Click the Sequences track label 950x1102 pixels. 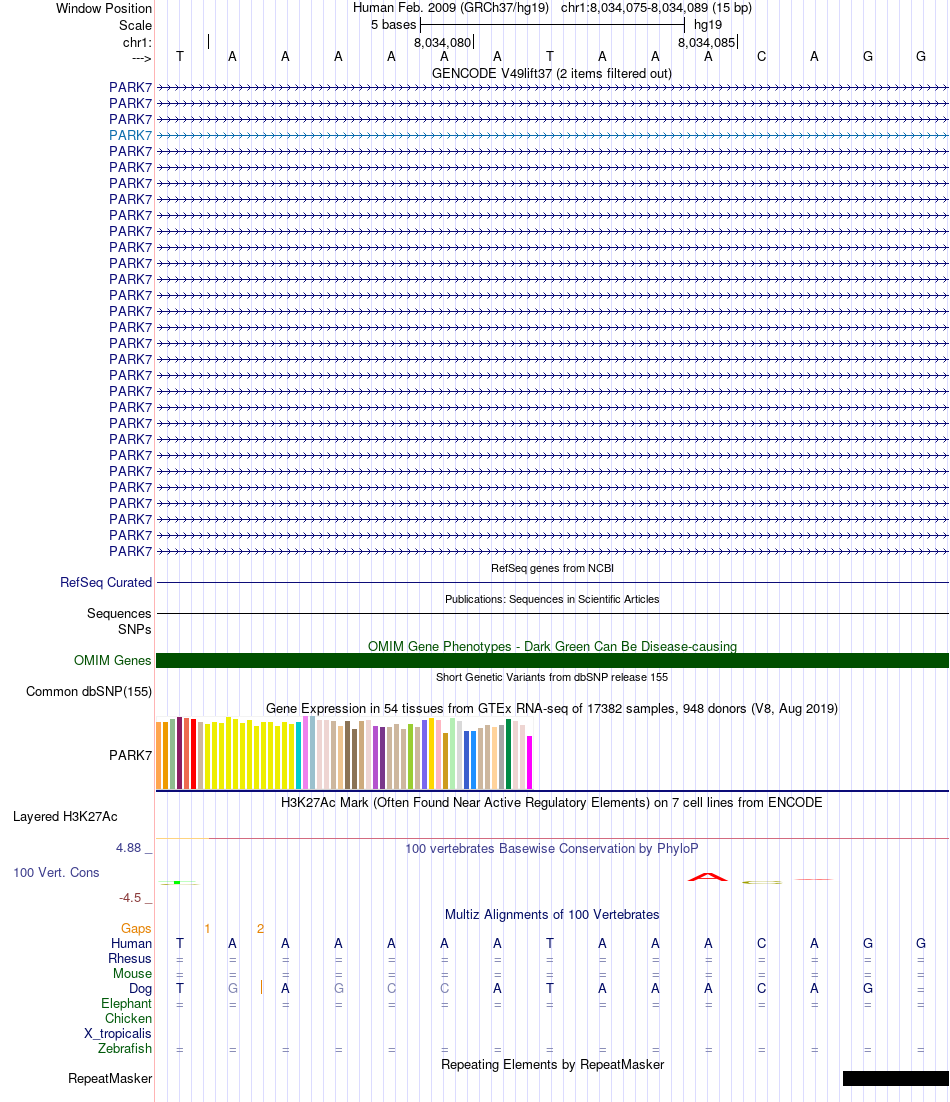pyautogui.click(x=119, y=613)
